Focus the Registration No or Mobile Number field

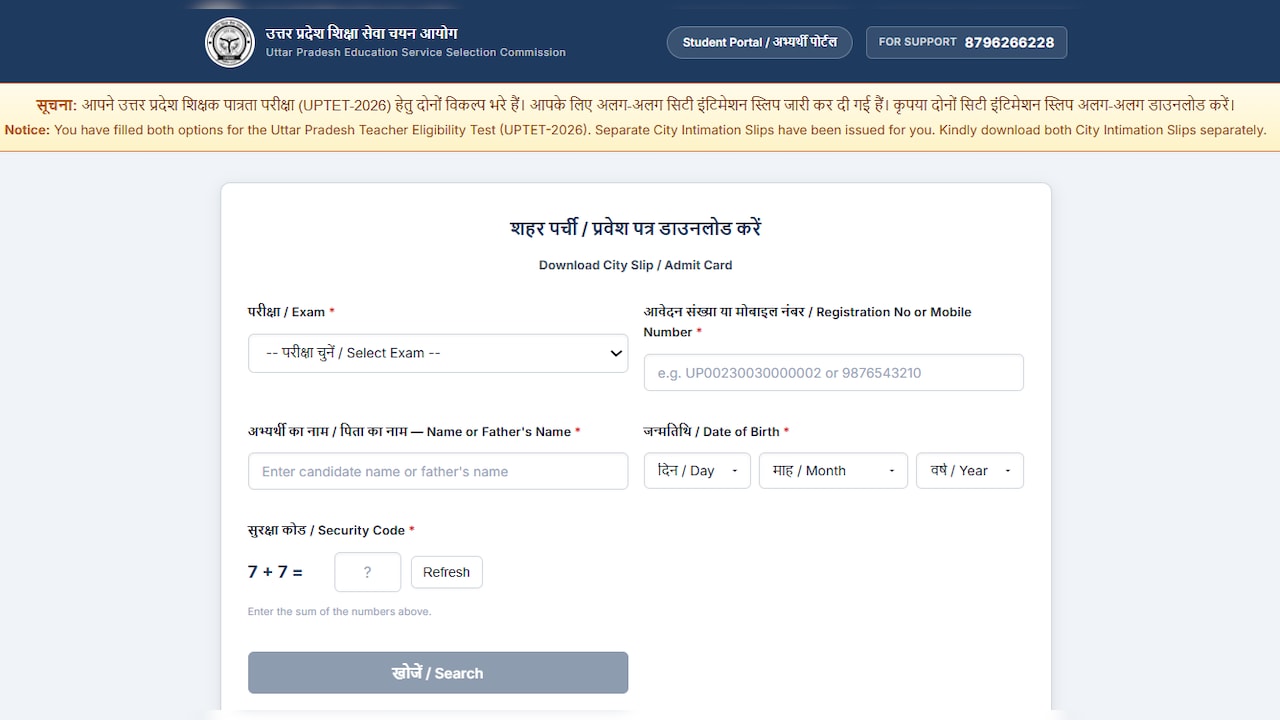tap(833, 372)
